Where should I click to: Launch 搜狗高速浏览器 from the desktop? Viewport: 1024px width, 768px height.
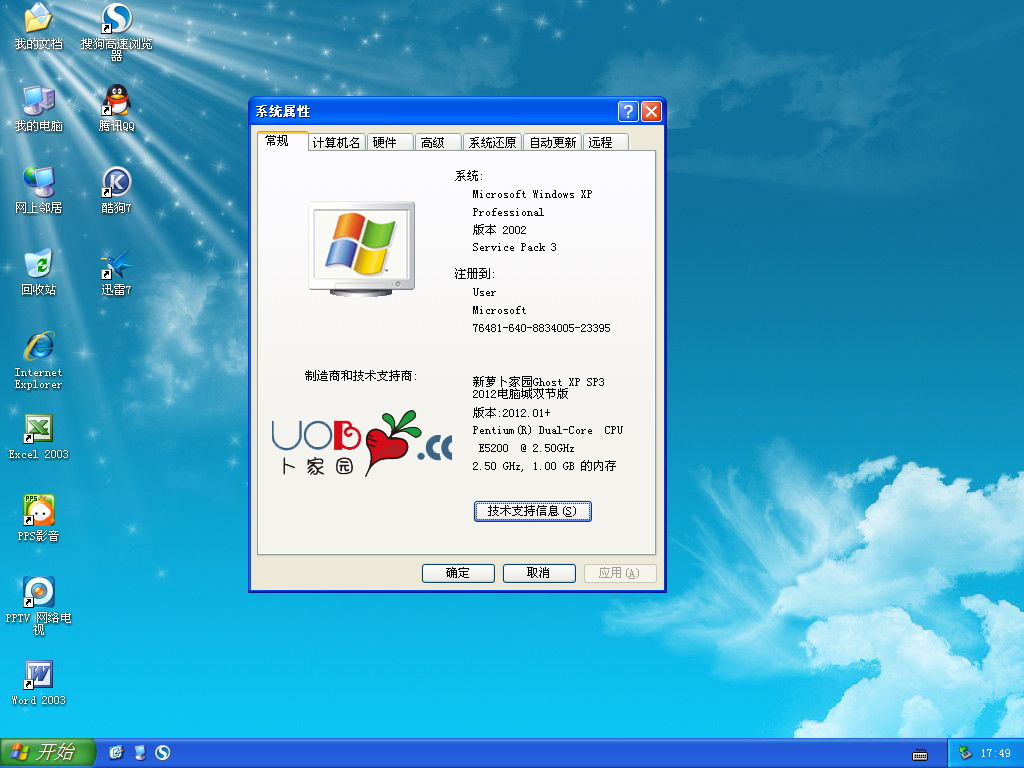[x=117, y=19]
